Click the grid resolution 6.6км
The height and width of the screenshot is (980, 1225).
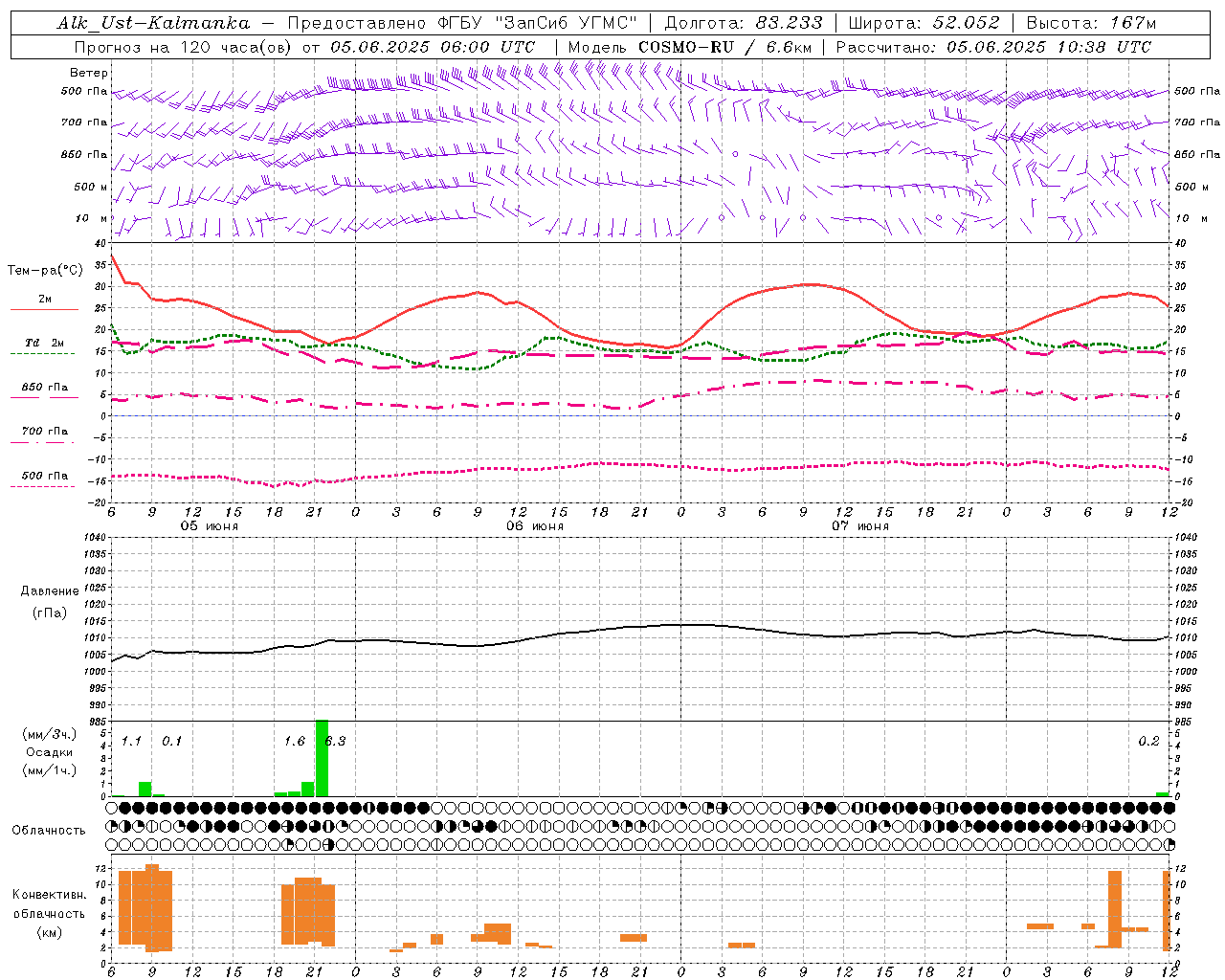pos(789,47)
